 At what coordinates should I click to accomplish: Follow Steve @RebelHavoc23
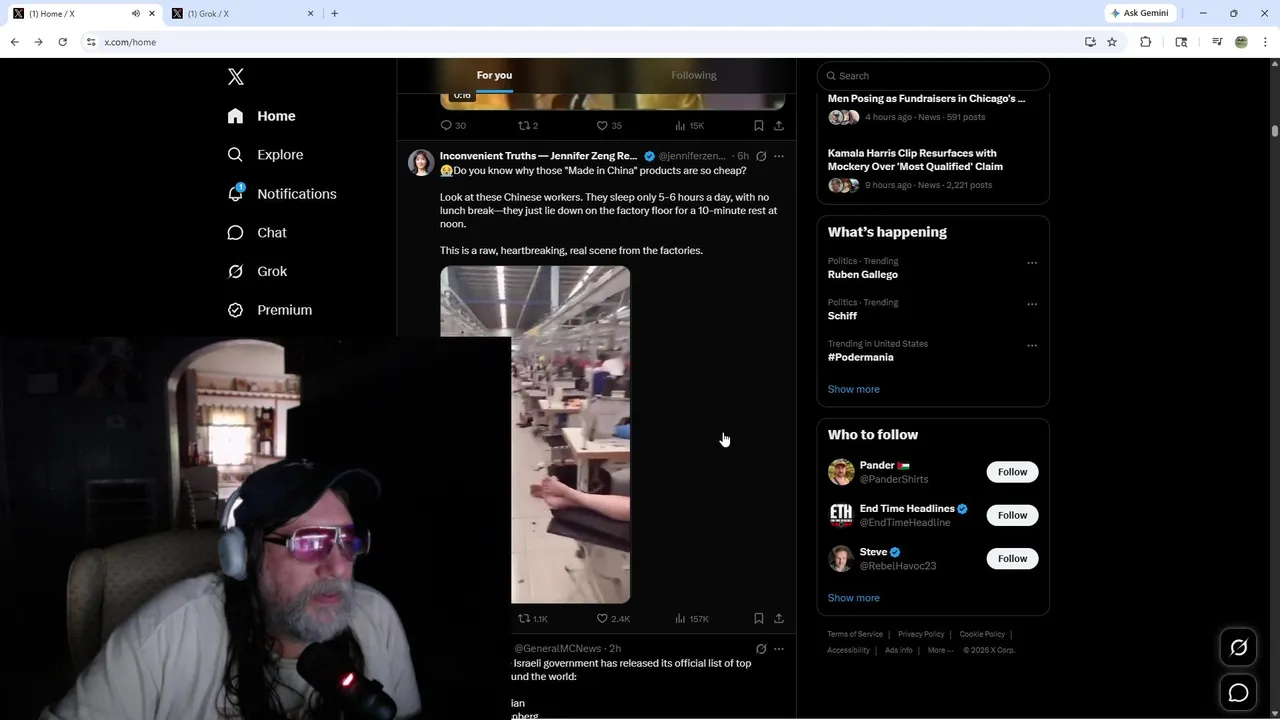click(1012, 558)
